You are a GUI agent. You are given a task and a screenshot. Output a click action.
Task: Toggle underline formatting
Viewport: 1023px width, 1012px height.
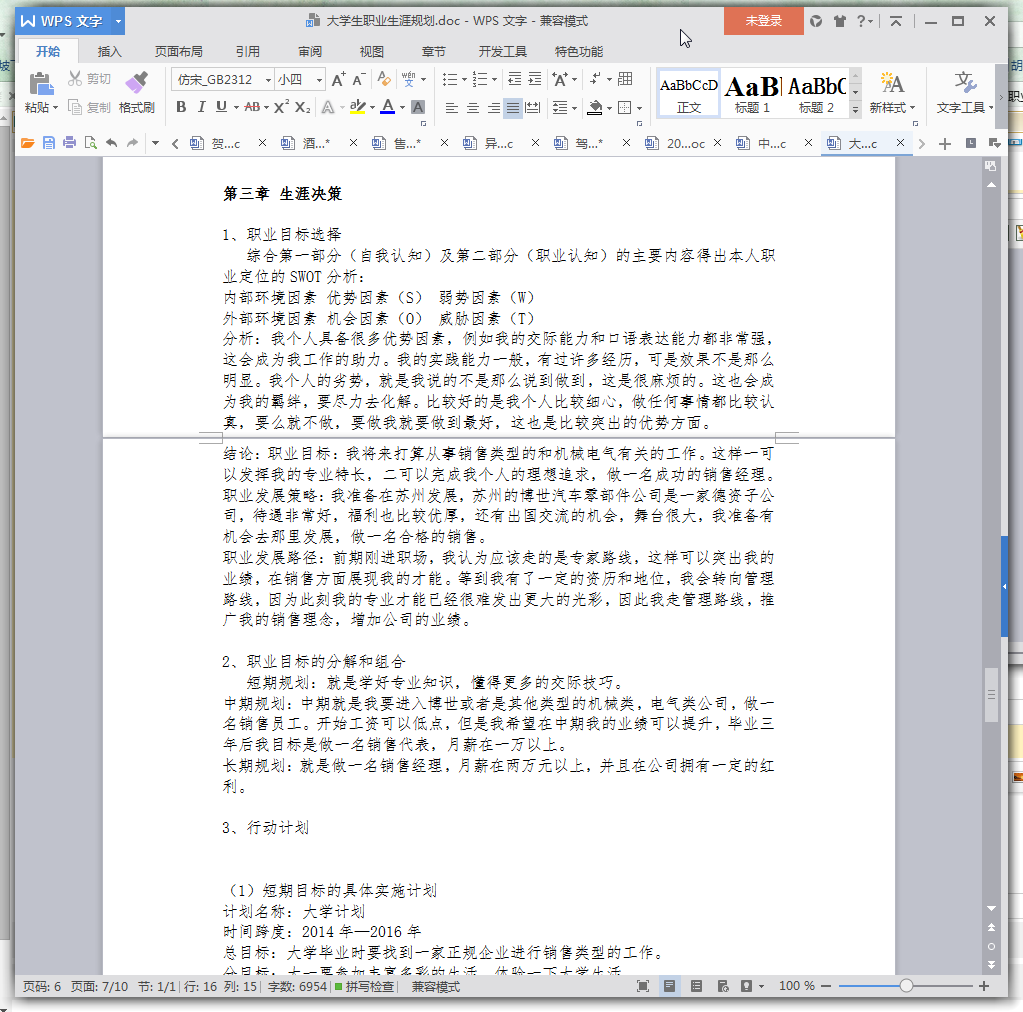222,107
